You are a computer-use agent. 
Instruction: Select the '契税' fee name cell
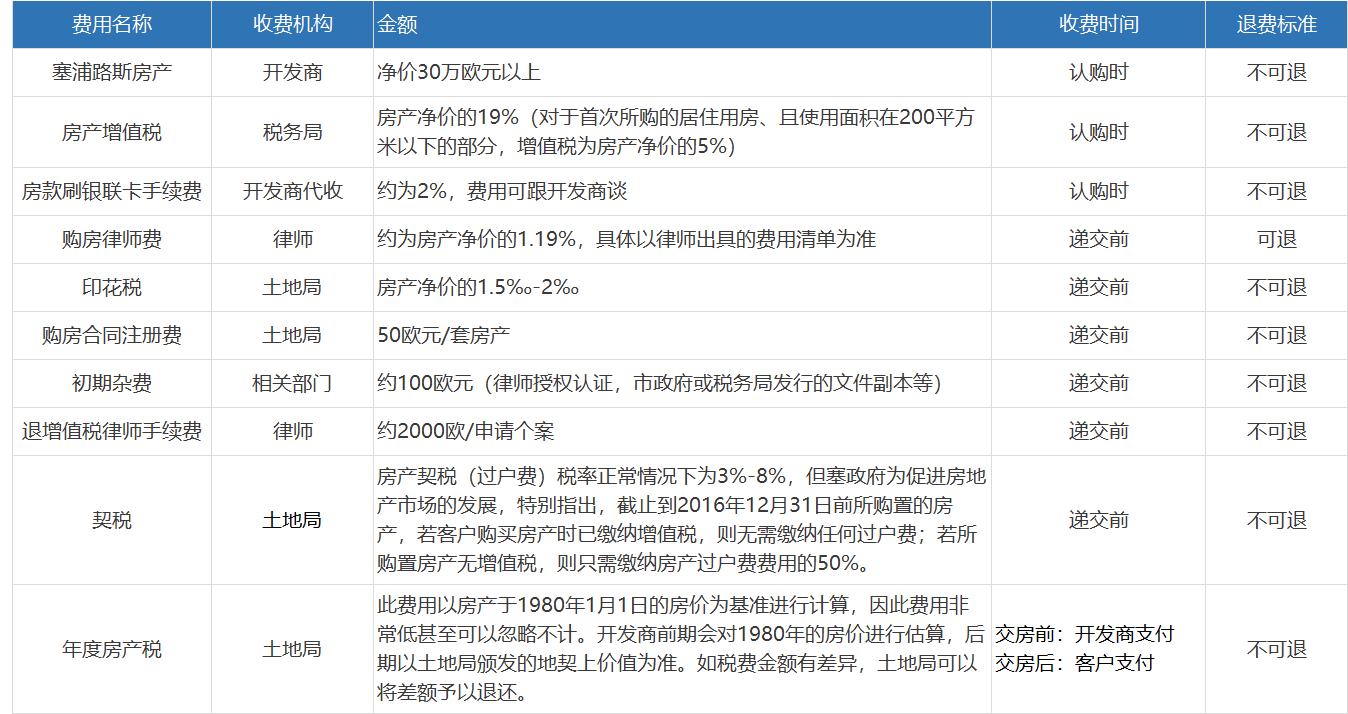point(112,520)
